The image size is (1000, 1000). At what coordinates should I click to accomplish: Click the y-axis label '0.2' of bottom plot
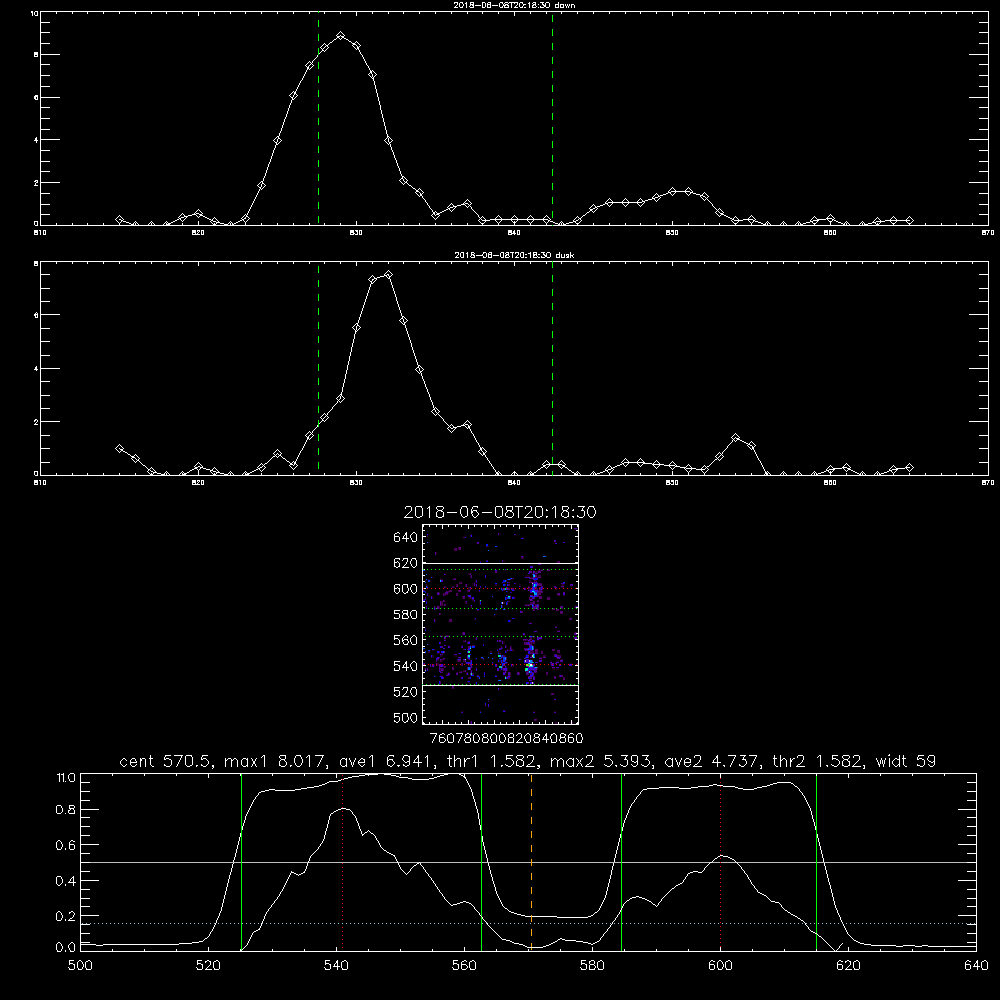point(66,916)
